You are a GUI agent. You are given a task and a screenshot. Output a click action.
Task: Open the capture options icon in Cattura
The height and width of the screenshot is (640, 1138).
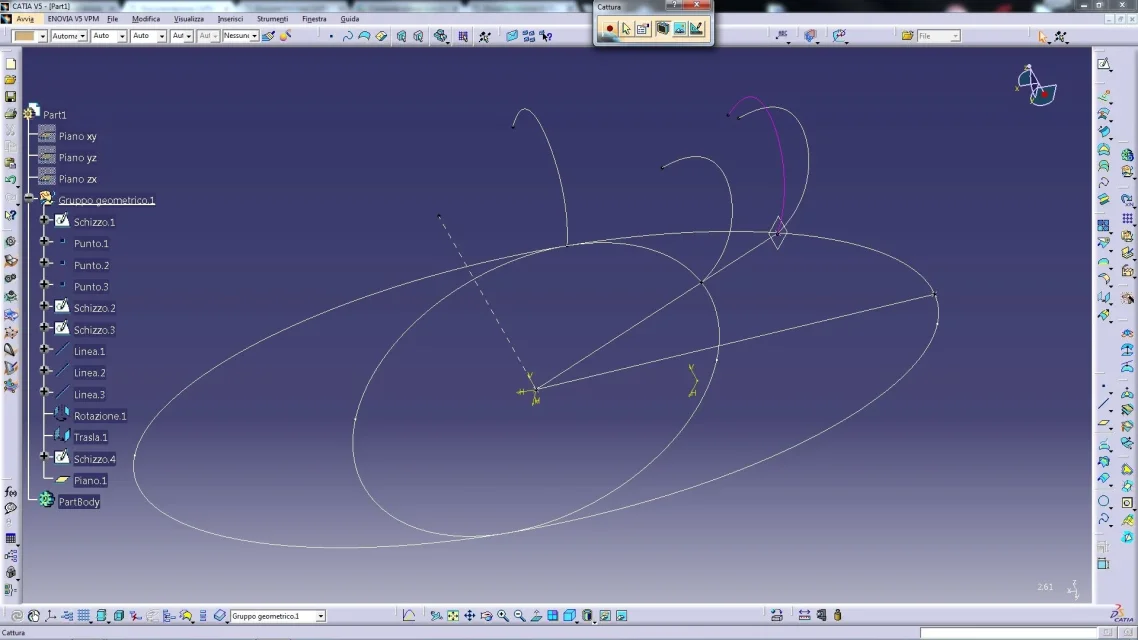point(643,29)
